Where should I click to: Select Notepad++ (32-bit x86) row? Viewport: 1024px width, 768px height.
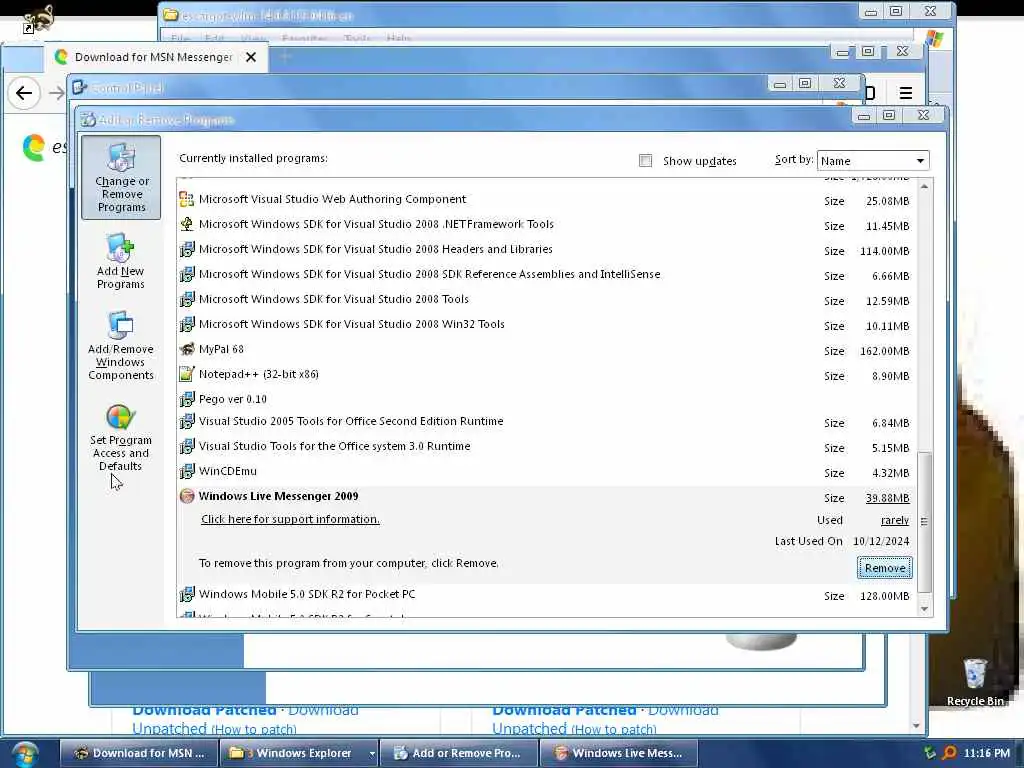(546, 374)
